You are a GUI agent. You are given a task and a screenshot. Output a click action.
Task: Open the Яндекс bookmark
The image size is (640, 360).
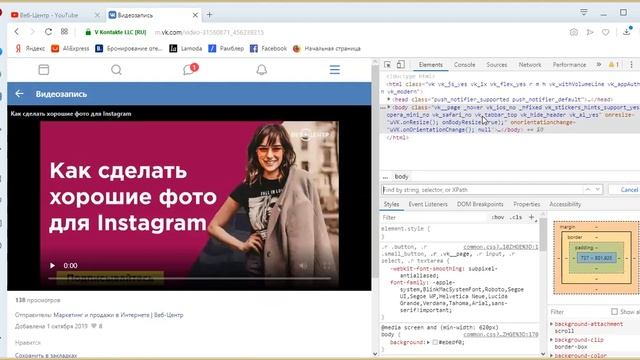coord(30,48)
